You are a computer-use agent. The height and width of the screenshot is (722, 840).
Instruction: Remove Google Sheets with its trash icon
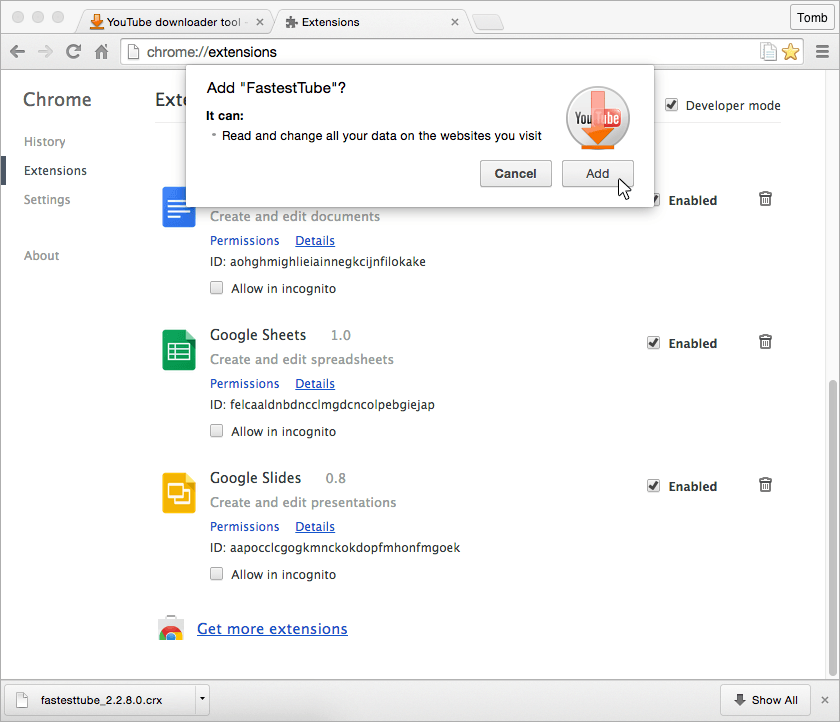point(766,342)
